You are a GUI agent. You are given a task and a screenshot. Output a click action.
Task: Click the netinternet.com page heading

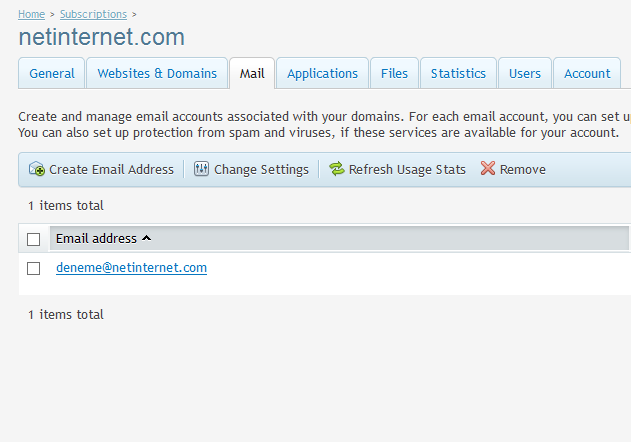click(102, 37)
